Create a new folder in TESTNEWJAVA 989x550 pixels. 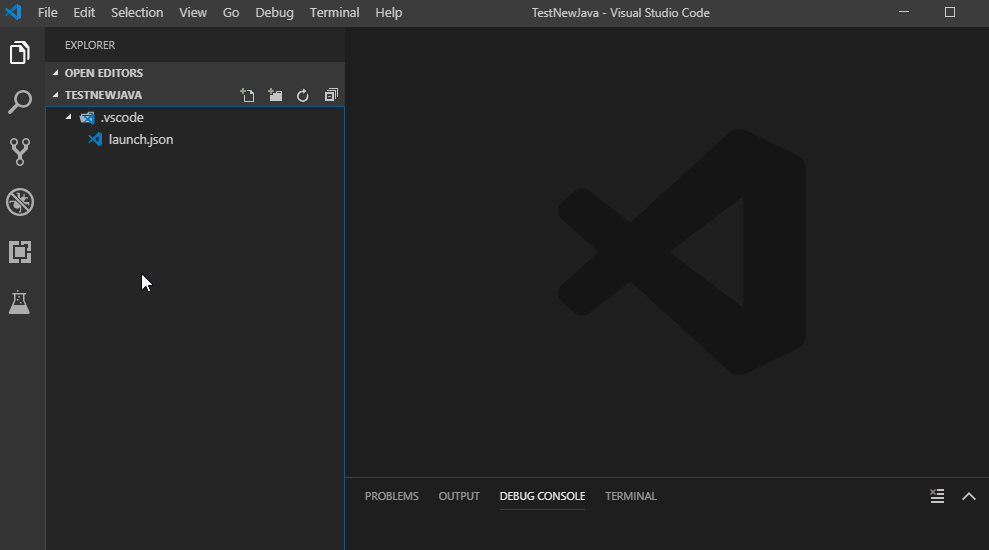275,95
